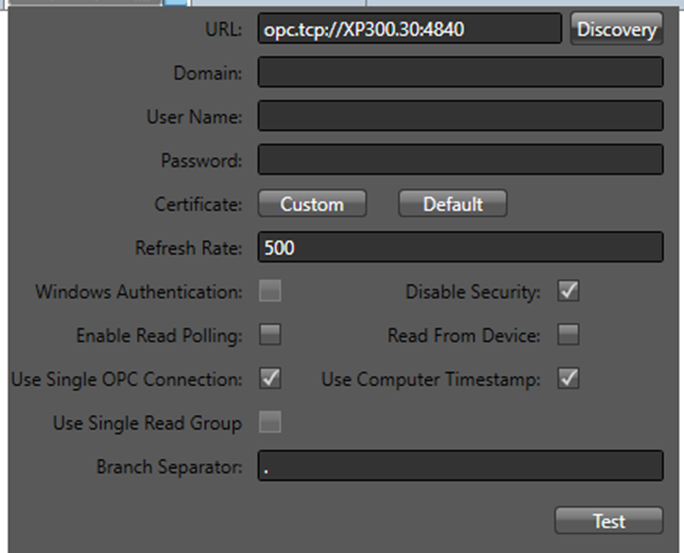
Task: Click the 'Branch Separator:' label text
Action: click(x=169, y=467)
